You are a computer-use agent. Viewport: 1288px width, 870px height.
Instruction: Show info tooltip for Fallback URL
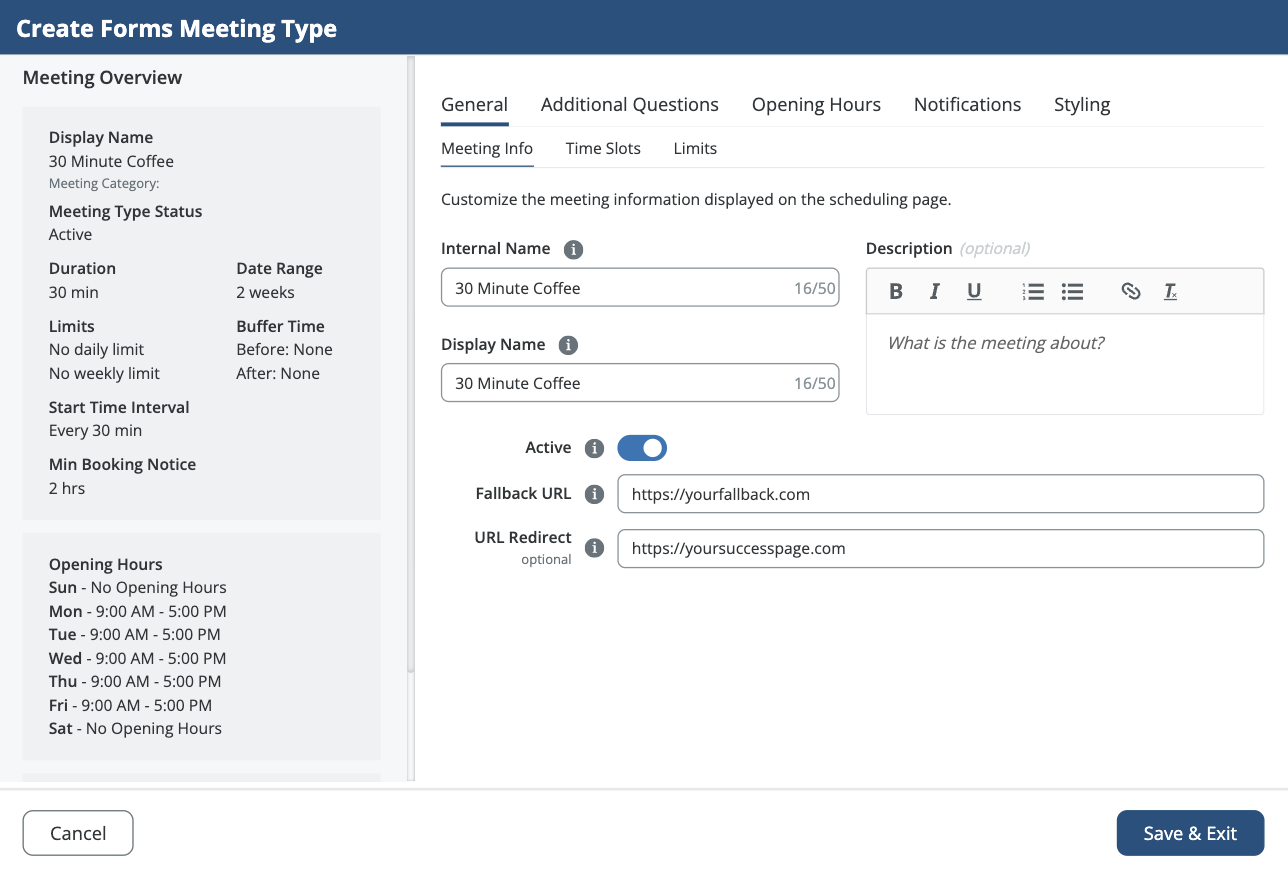594,494
